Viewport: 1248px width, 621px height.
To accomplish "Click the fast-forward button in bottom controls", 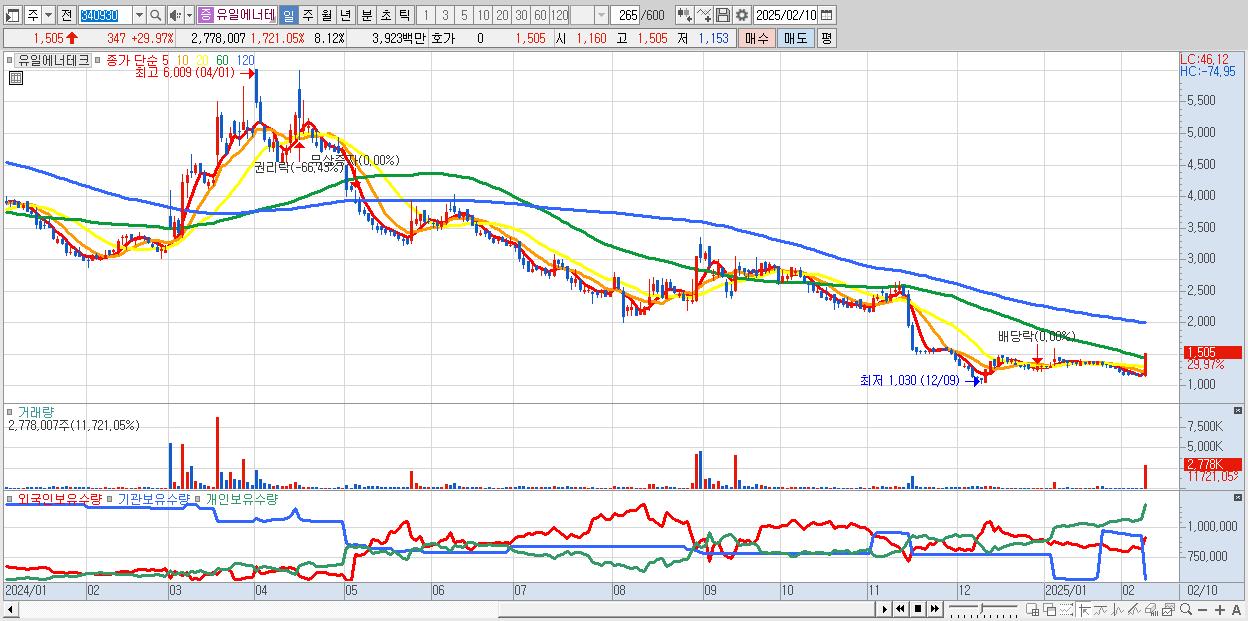I will pos(934,609).
